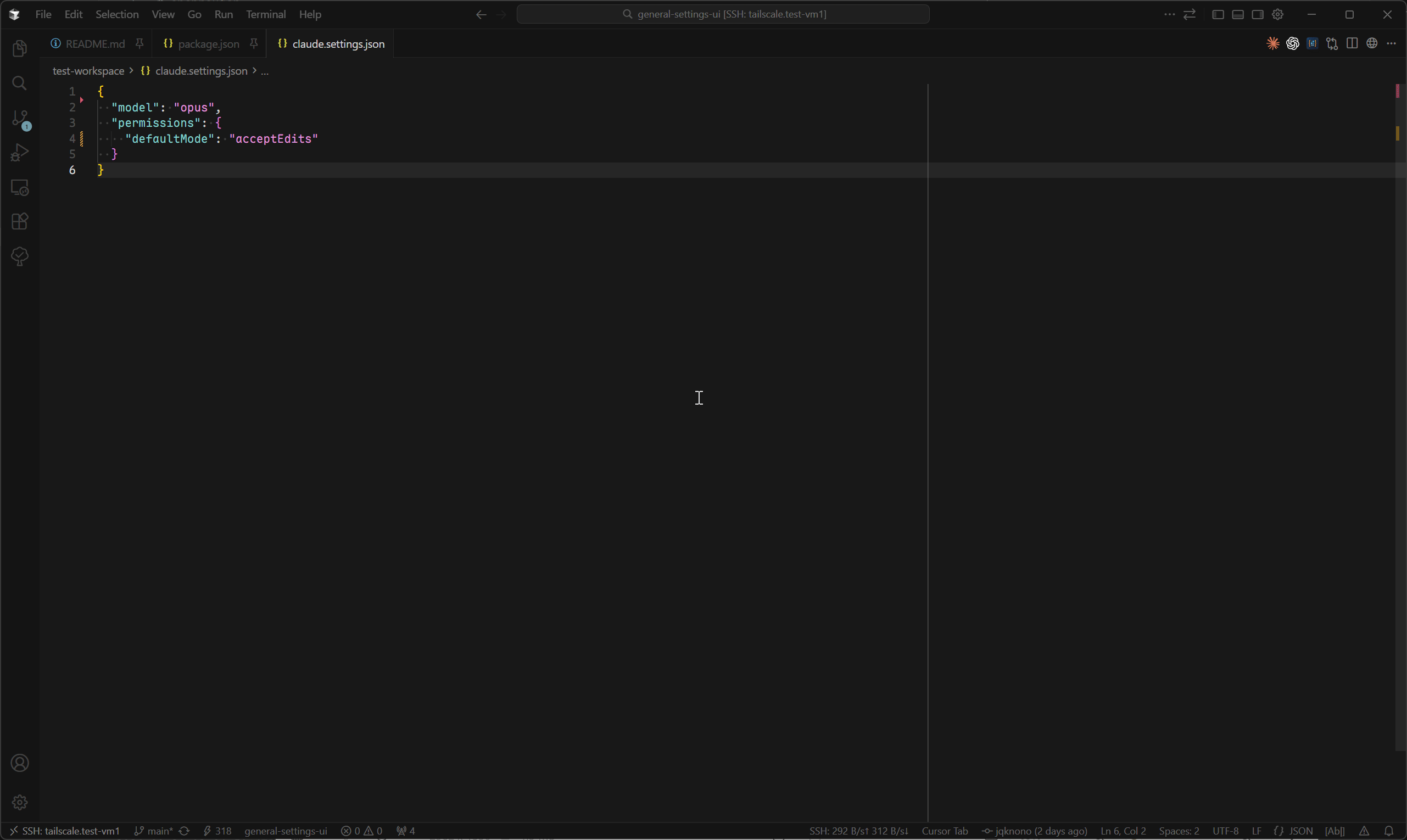
Task: Open the Remote Explorer sidebar icon
Action: point(20,187)
